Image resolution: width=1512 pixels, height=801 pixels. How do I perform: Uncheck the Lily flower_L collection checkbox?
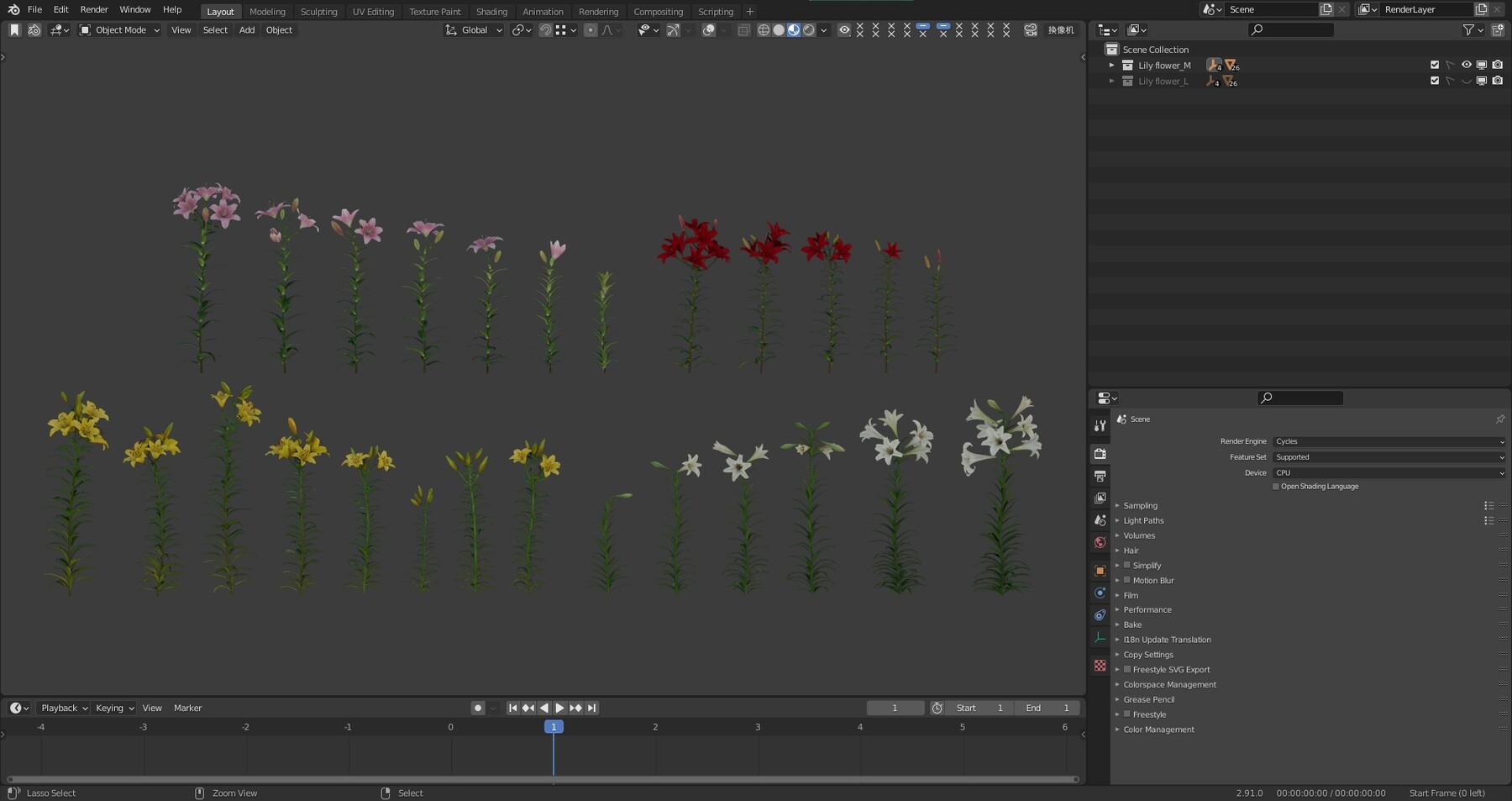pyautogui.click(x=1435, y=81)
